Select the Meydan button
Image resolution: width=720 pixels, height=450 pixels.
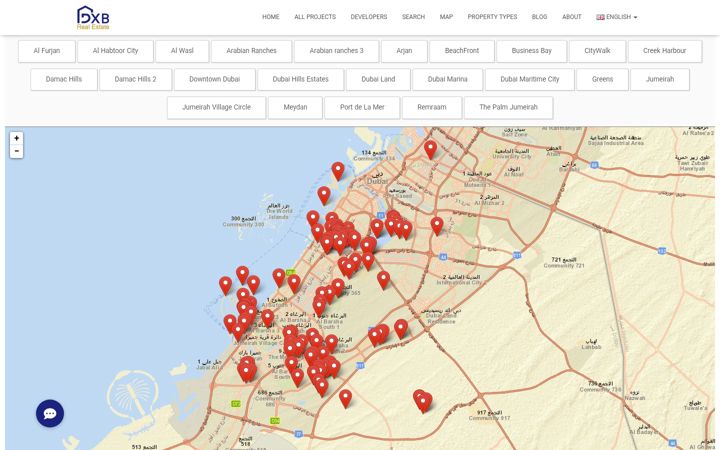295,107
